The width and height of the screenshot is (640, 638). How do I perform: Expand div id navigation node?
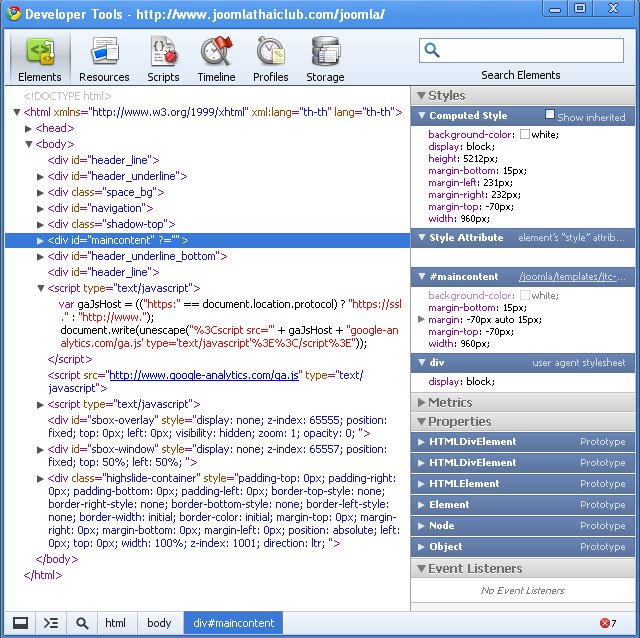[x=40, y=209]
